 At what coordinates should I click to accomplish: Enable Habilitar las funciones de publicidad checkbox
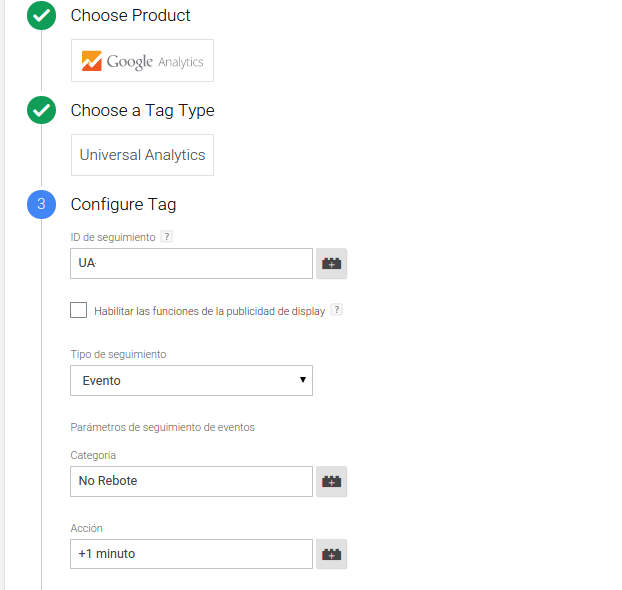click(x=79, y=310)
